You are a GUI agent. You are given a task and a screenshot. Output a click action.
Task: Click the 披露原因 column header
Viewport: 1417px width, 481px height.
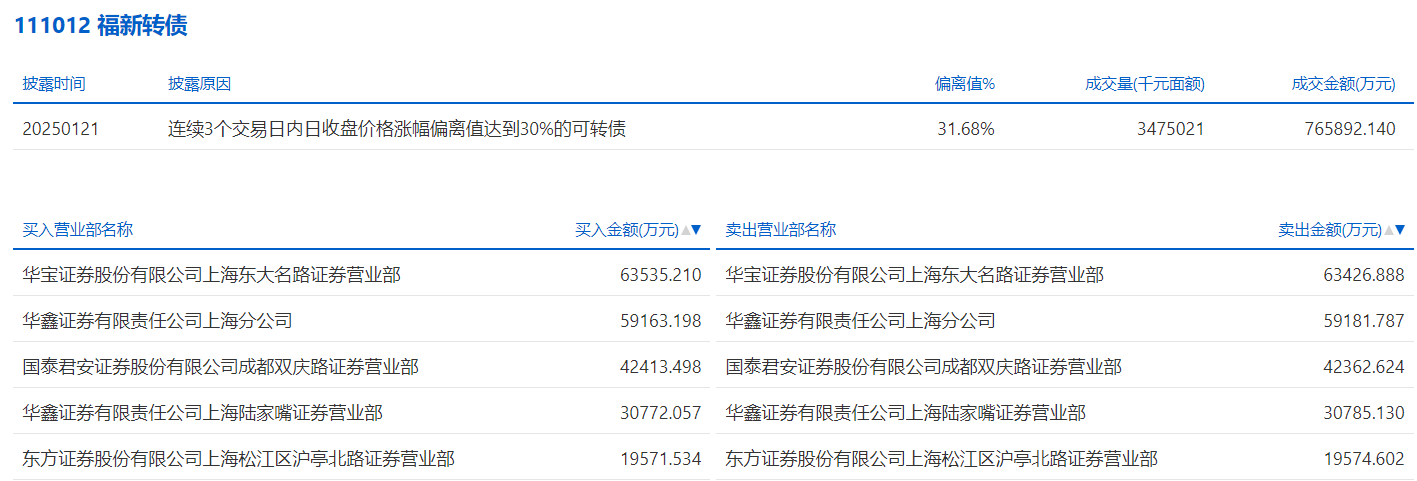pos(199,84)
